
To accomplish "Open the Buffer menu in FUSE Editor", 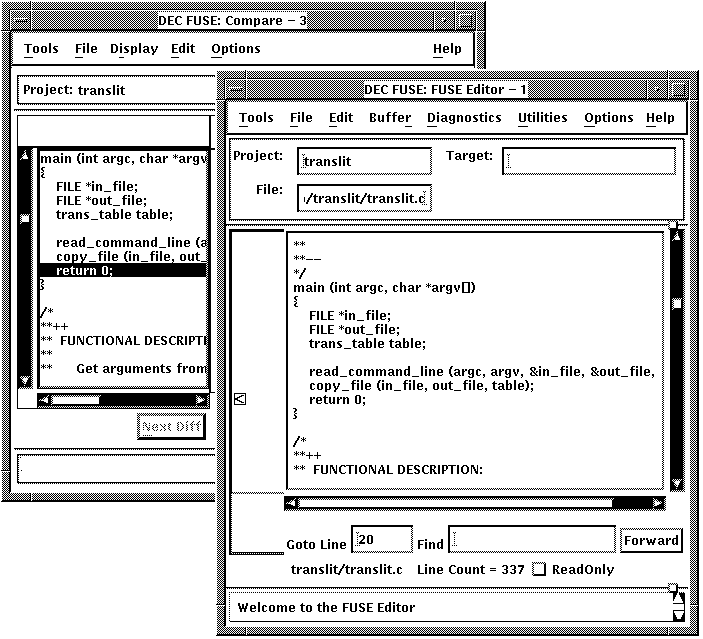I will (x=390, y=118).
